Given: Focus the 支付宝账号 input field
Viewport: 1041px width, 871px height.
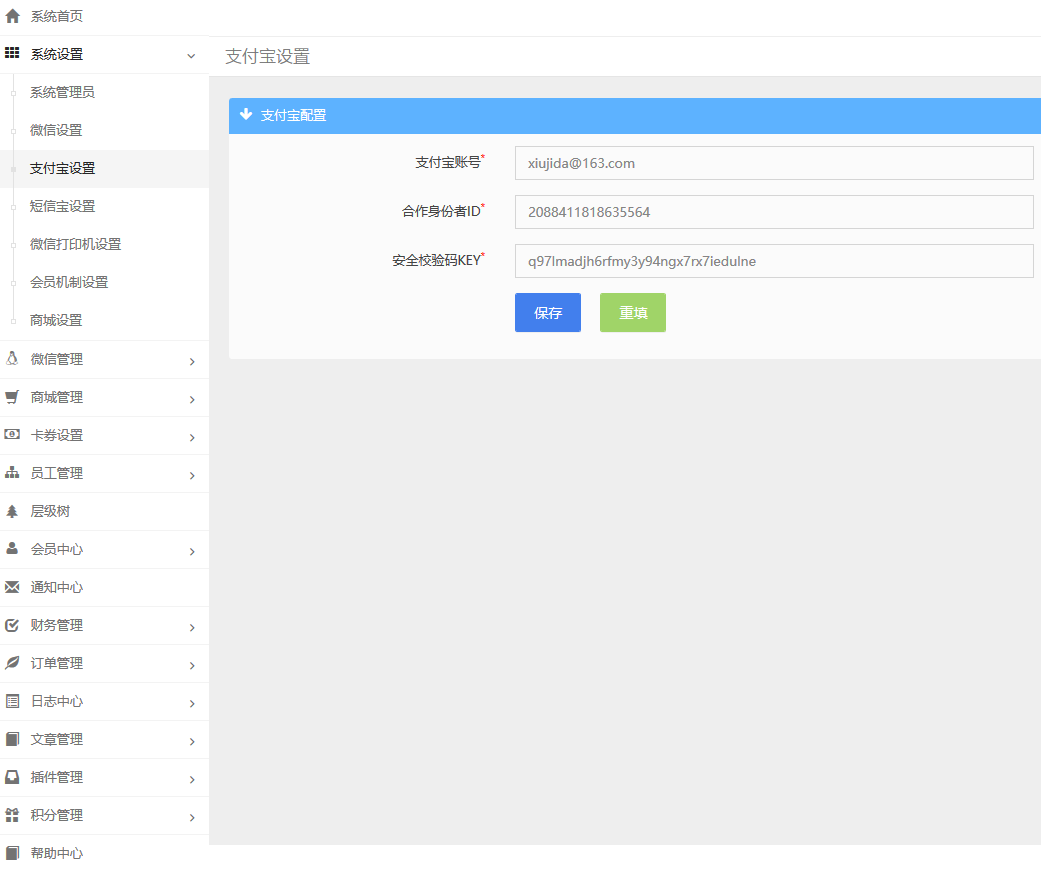Looking at the screenshot, I should point(773,163).
